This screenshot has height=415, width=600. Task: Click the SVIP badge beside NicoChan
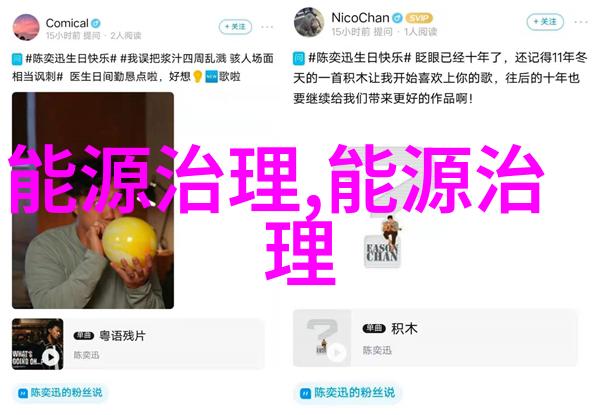pyautogui.click(x=419, y=18)
